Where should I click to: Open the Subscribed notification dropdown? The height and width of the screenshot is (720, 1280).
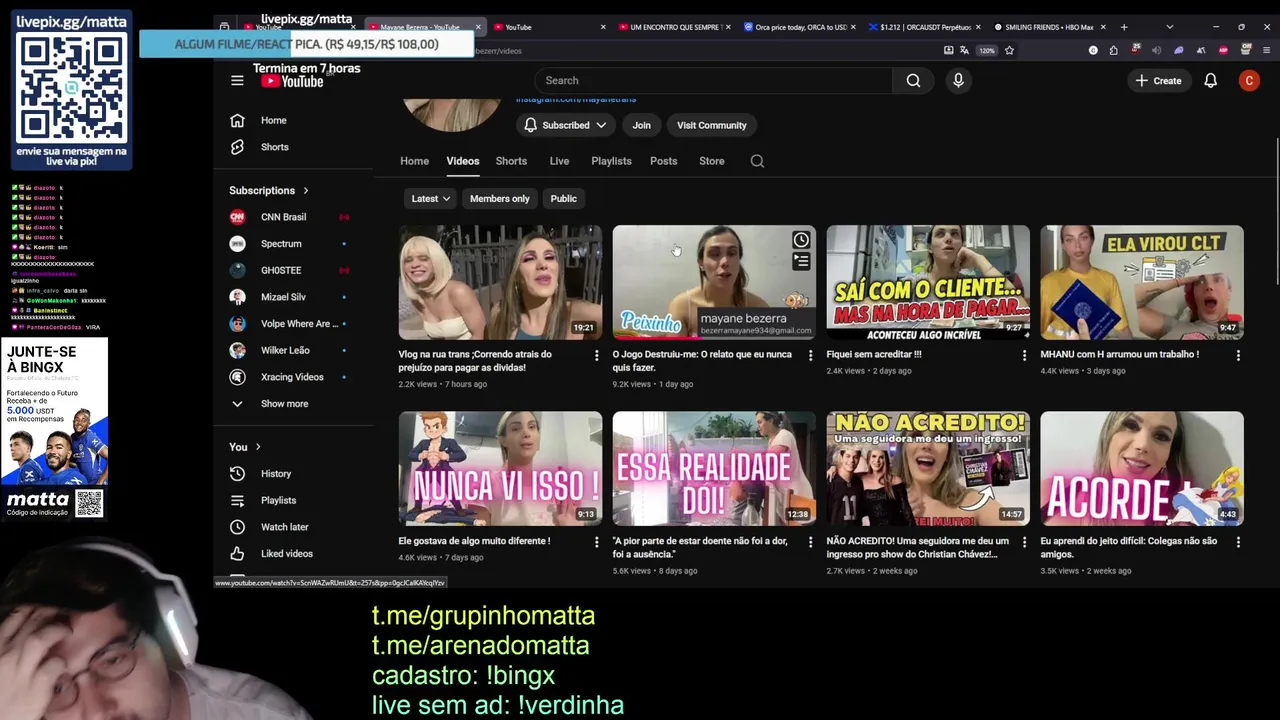[565, 125]
